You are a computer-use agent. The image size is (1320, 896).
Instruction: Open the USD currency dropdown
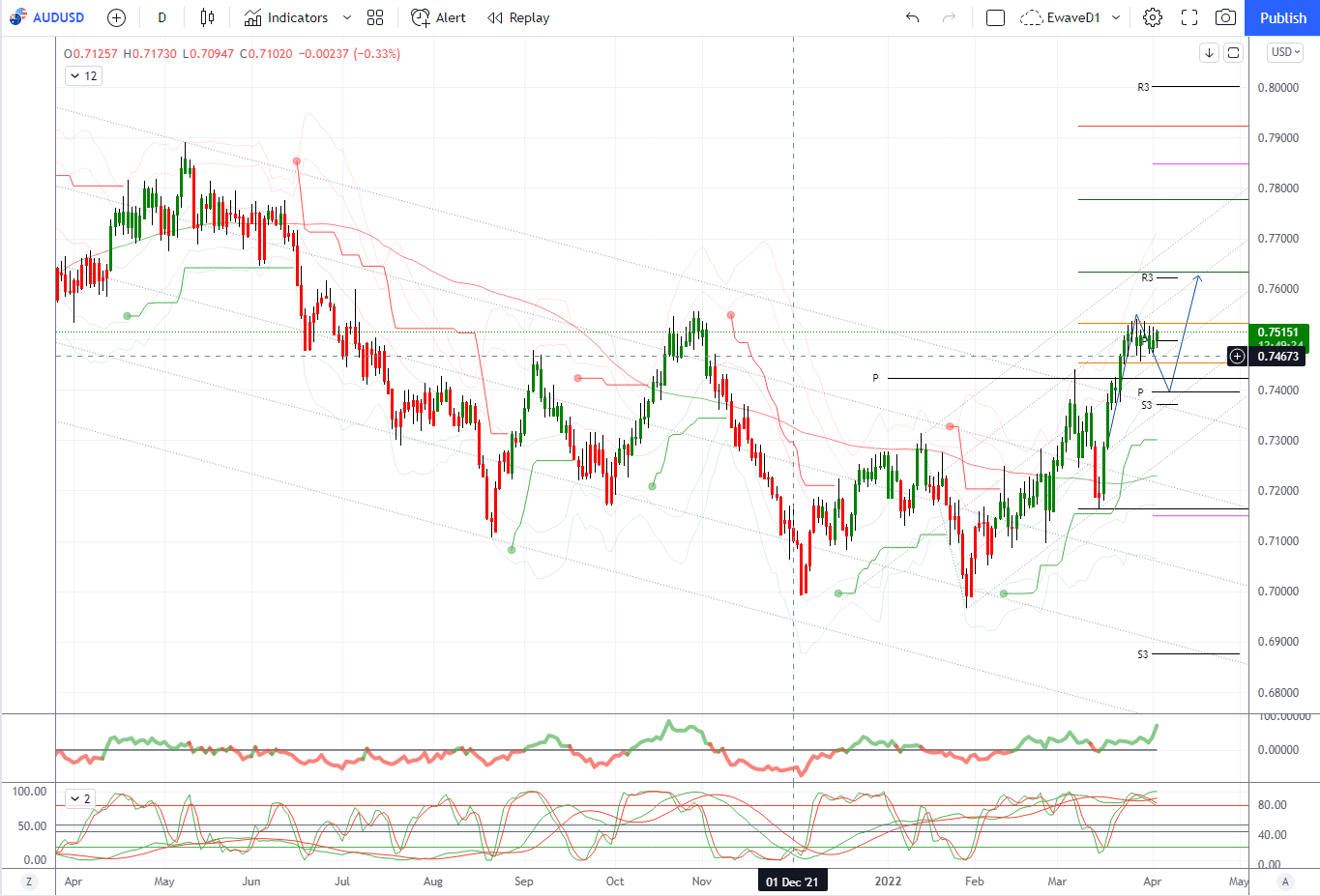pos(1286,52)
